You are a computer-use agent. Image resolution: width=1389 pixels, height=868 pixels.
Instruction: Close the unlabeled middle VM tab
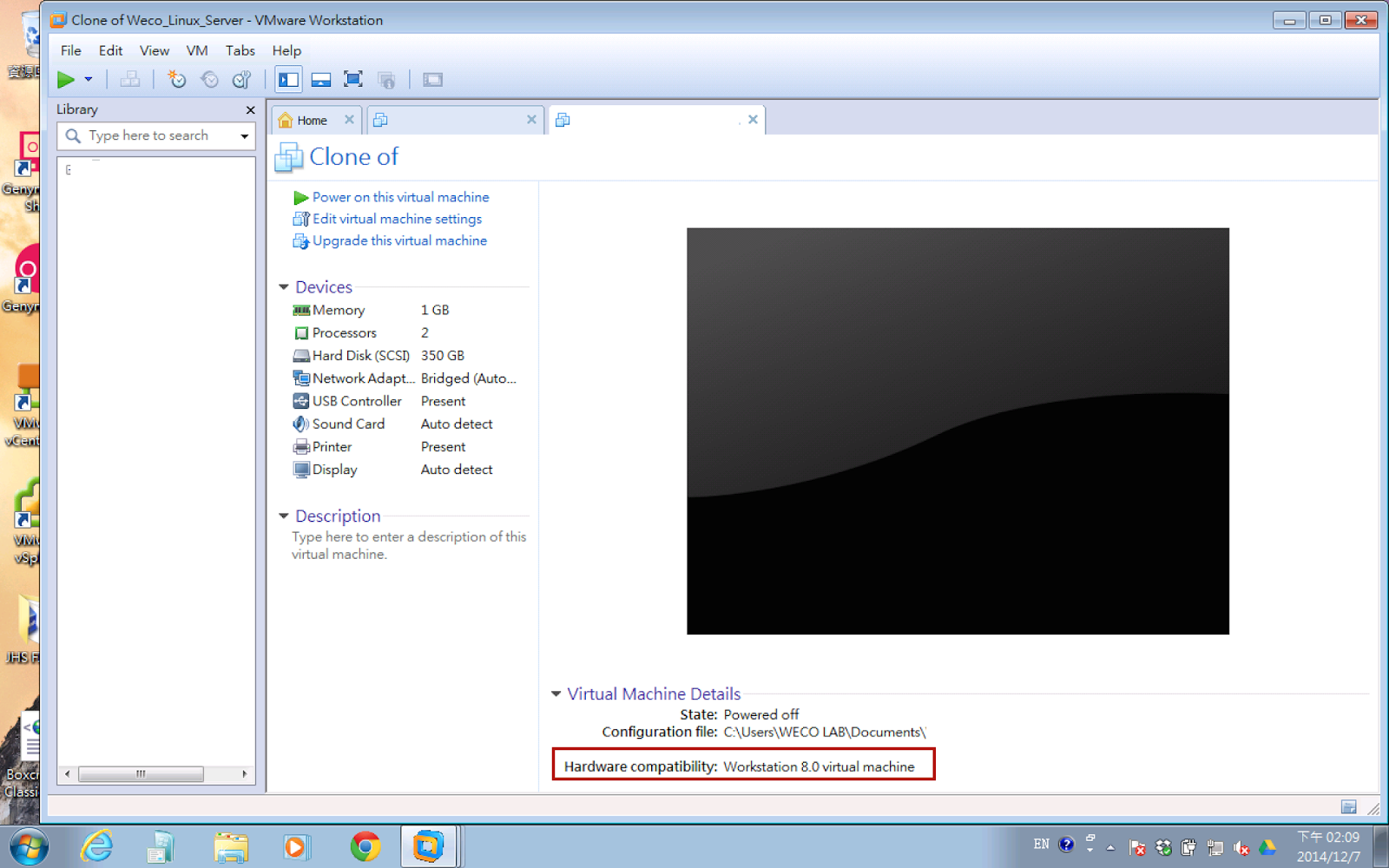[x=531, y=120]
